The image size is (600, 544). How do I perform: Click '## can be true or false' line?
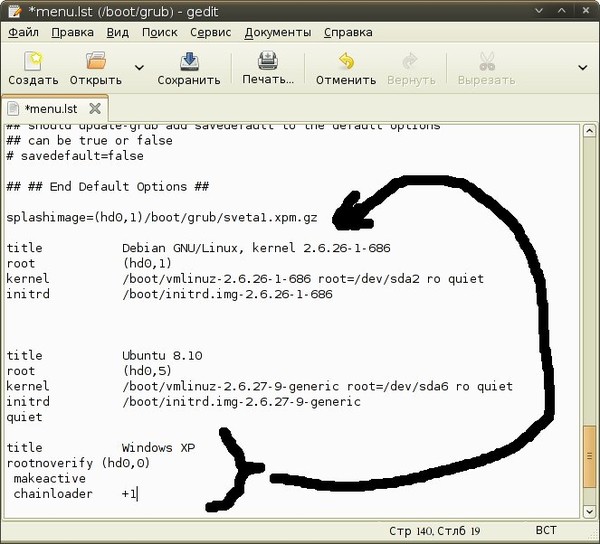click(89, 141)
